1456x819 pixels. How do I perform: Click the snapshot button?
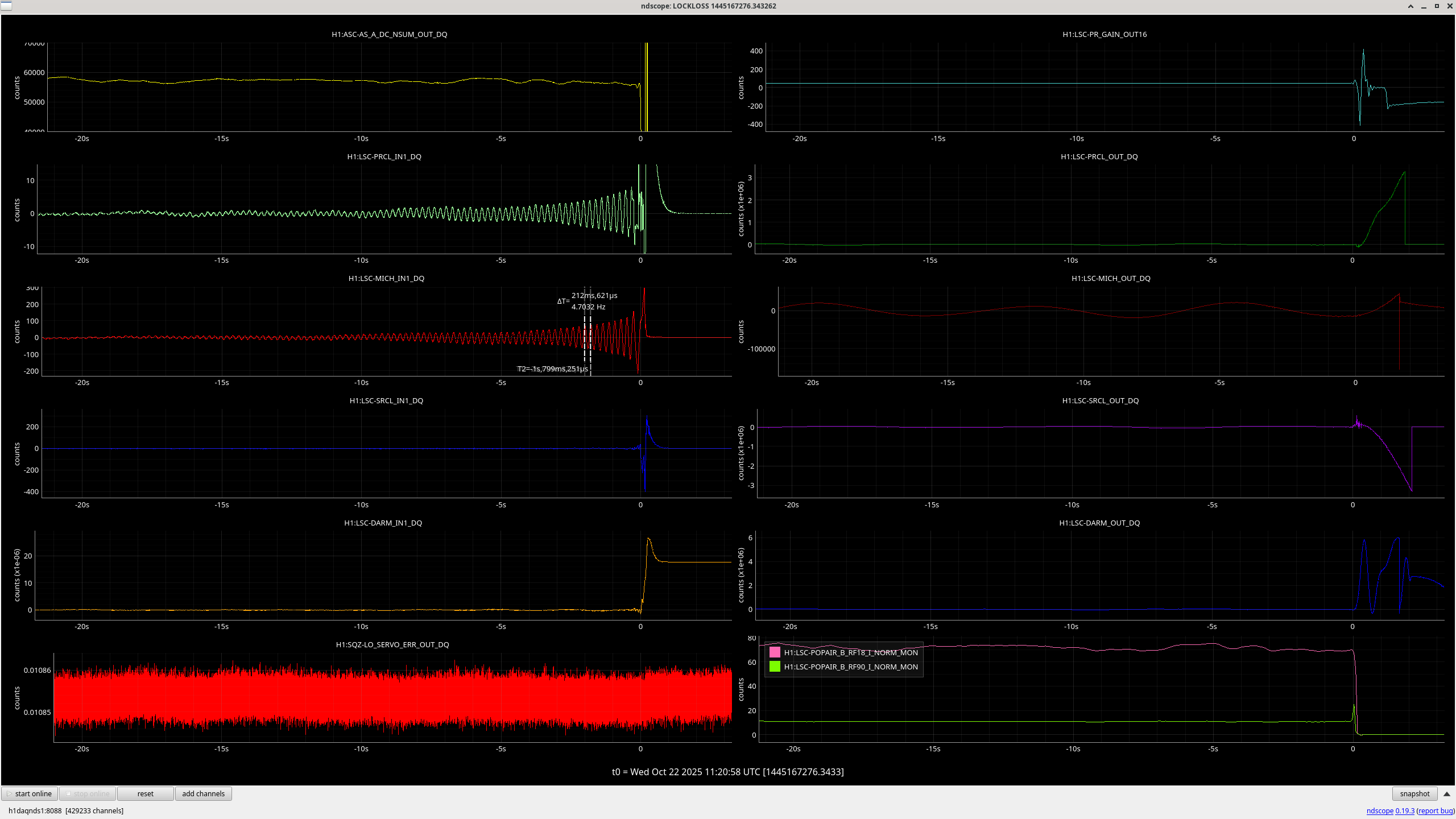coord(1414,793)
